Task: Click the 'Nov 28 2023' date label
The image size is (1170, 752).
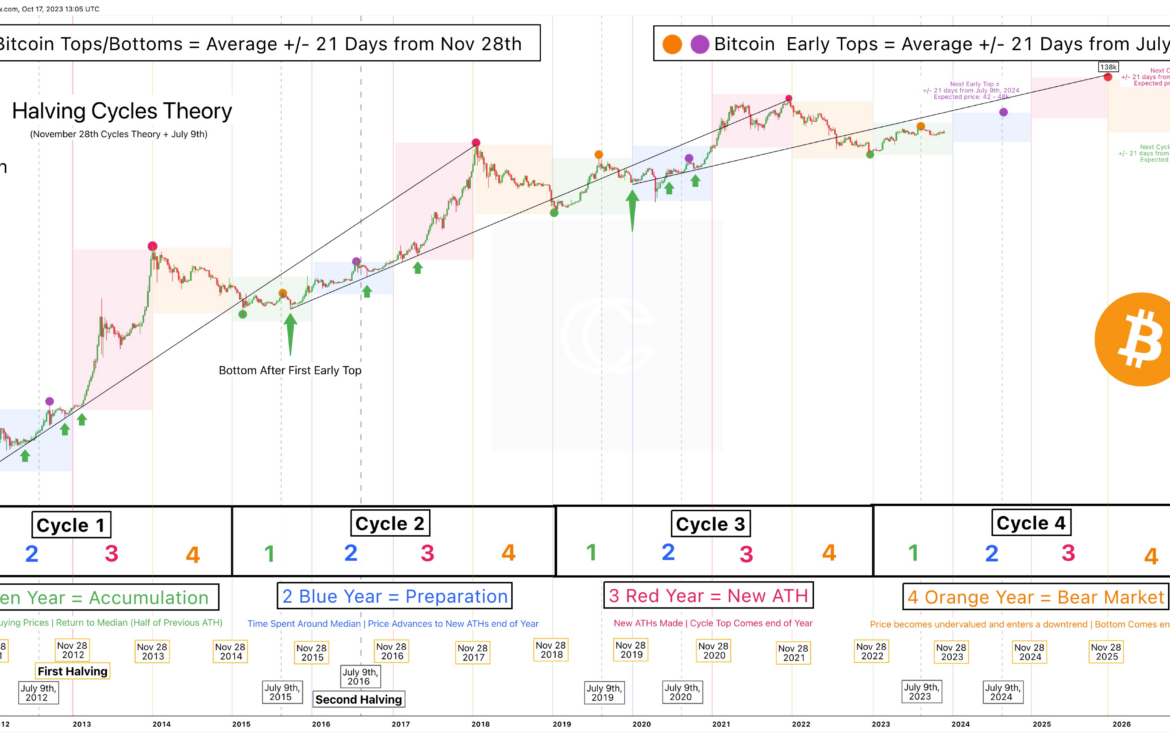Action: click(951, 652)
